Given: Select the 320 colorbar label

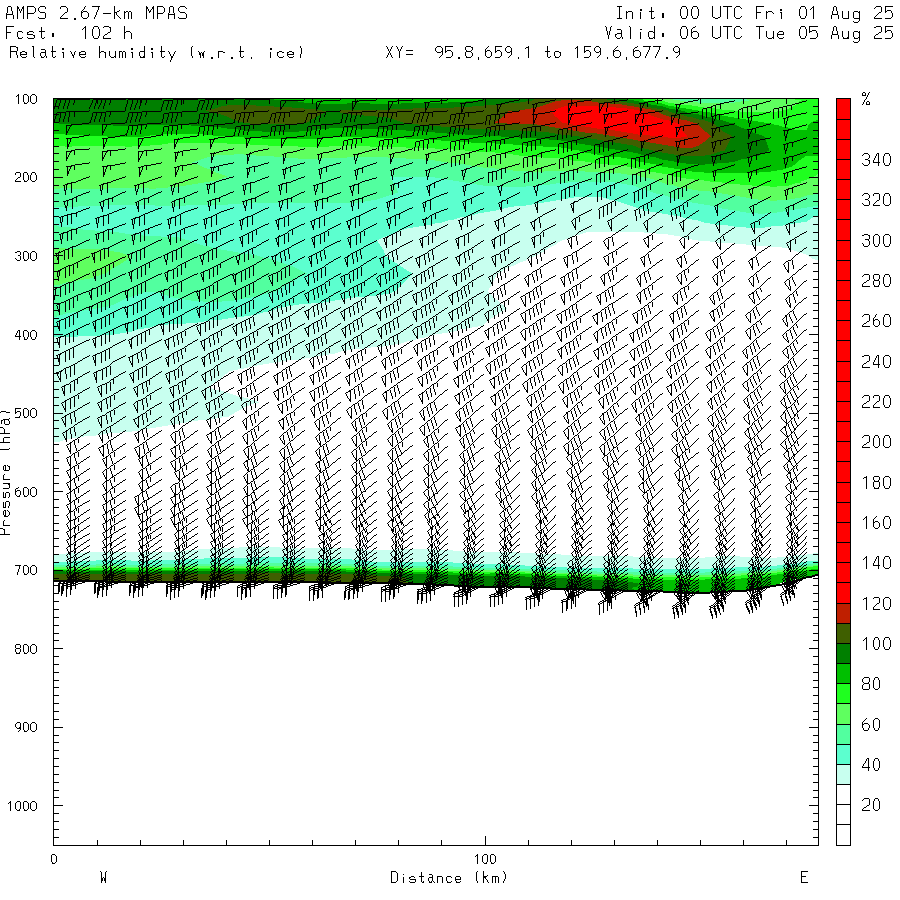Looking at the screenshot, I should (x=876, y=200).
